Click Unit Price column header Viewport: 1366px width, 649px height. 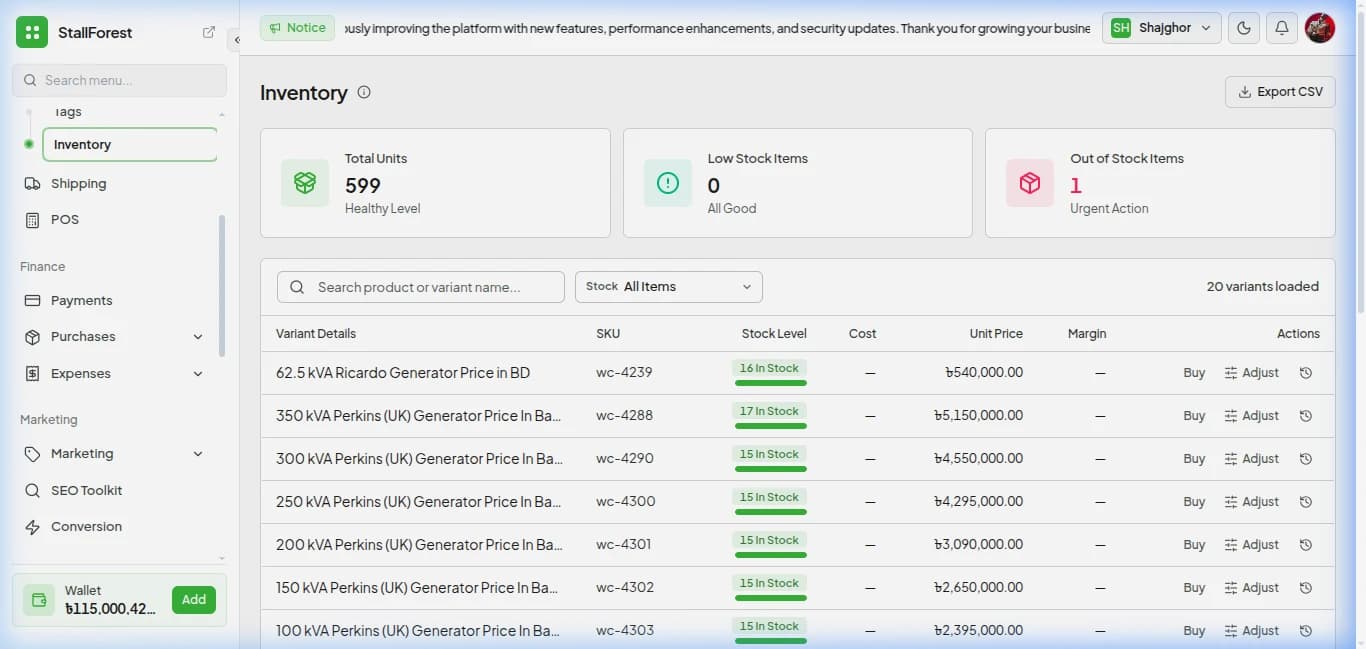click(x=996, y=334)
